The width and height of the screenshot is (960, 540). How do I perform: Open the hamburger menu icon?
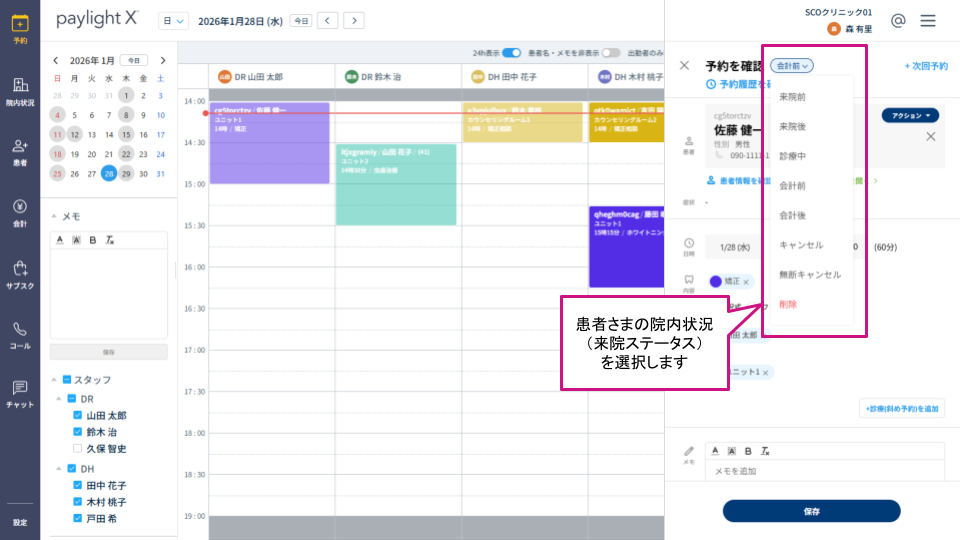tap(928, 21)
